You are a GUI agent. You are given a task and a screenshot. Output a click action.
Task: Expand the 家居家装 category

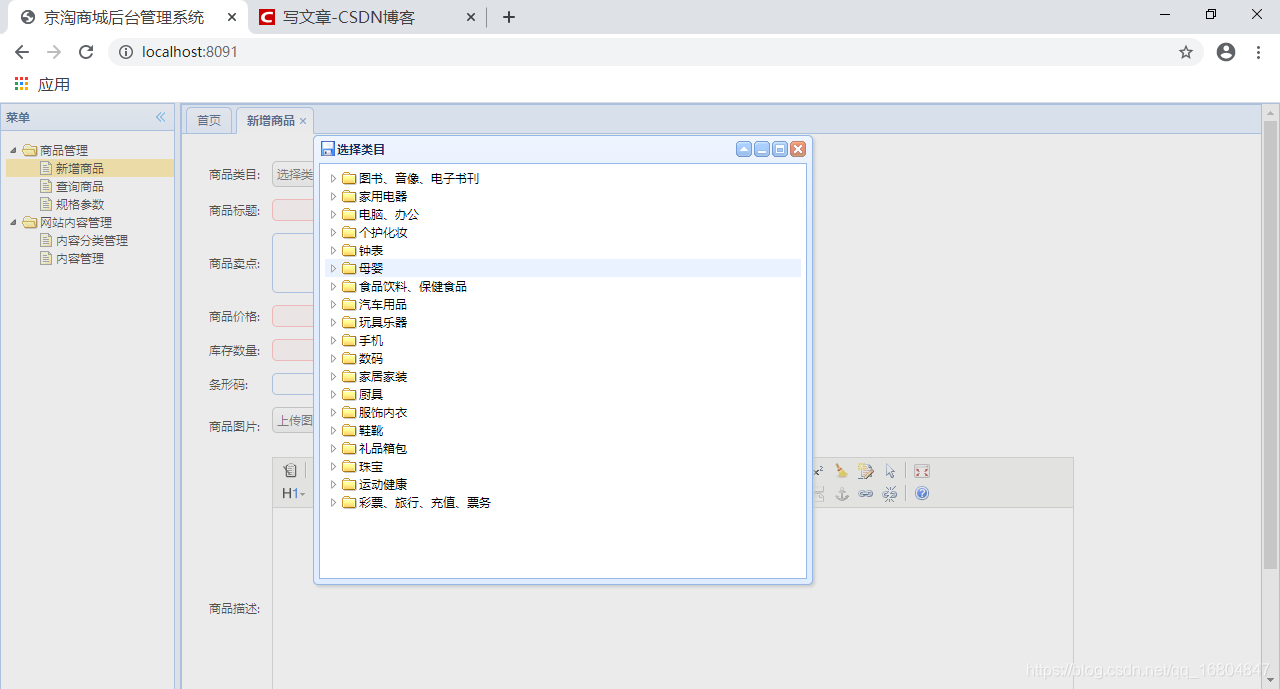(x=334, y=377)
